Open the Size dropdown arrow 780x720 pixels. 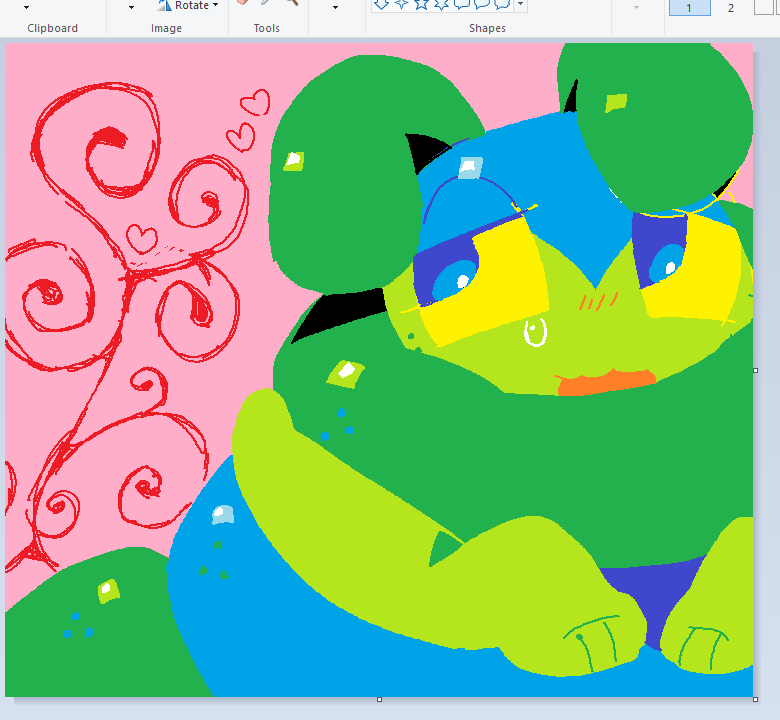(x=636, y=7)
